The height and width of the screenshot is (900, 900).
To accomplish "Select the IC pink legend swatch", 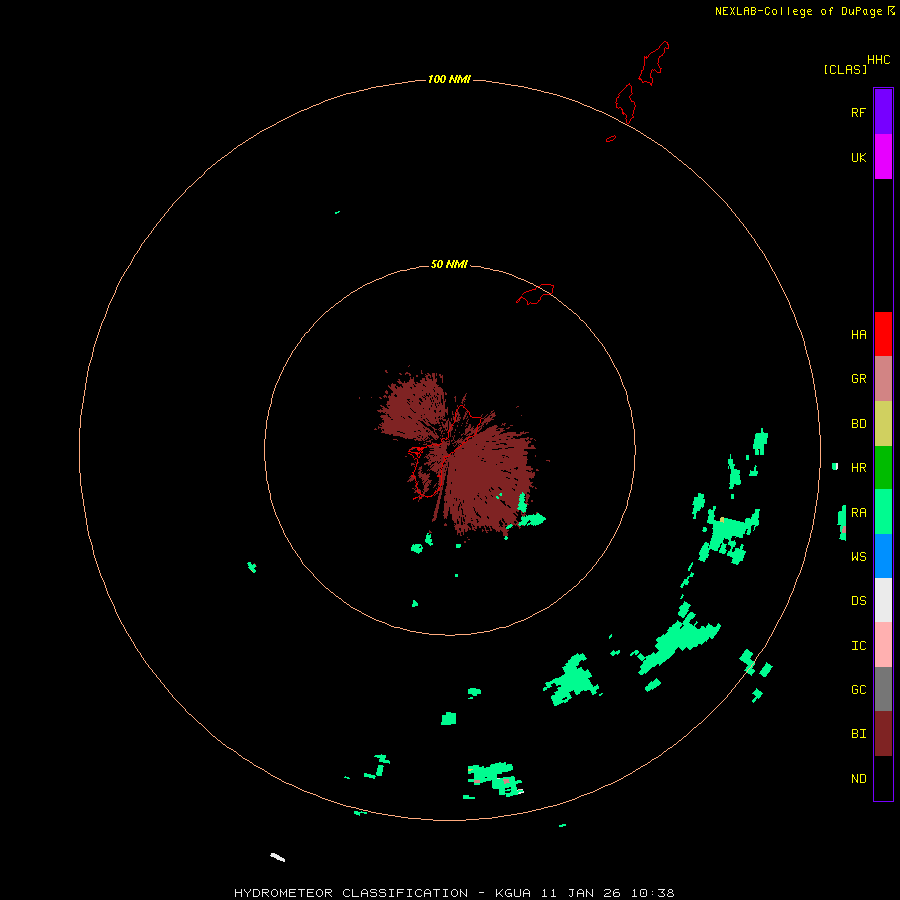I will [883, 645].
